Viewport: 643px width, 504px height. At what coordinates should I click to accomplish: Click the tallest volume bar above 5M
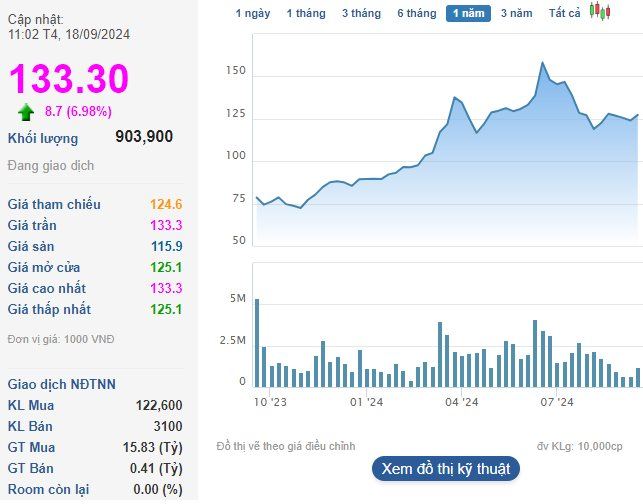pyautogui.click(x=257, y=343)
